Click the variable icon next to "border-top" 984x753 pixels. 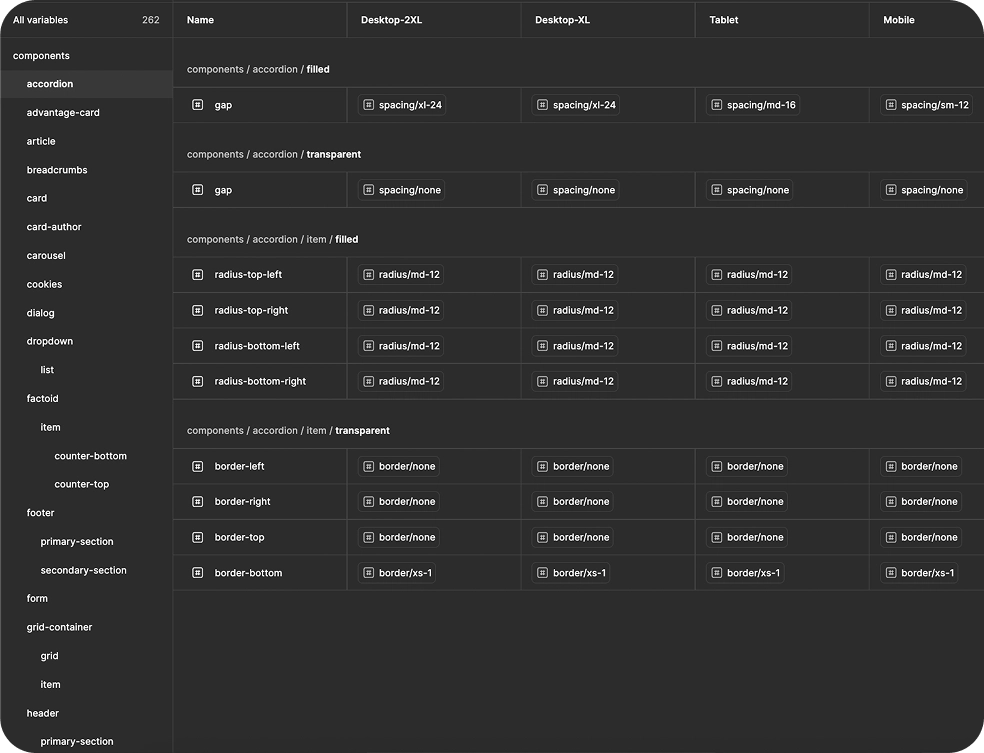[x=197, y=537]
